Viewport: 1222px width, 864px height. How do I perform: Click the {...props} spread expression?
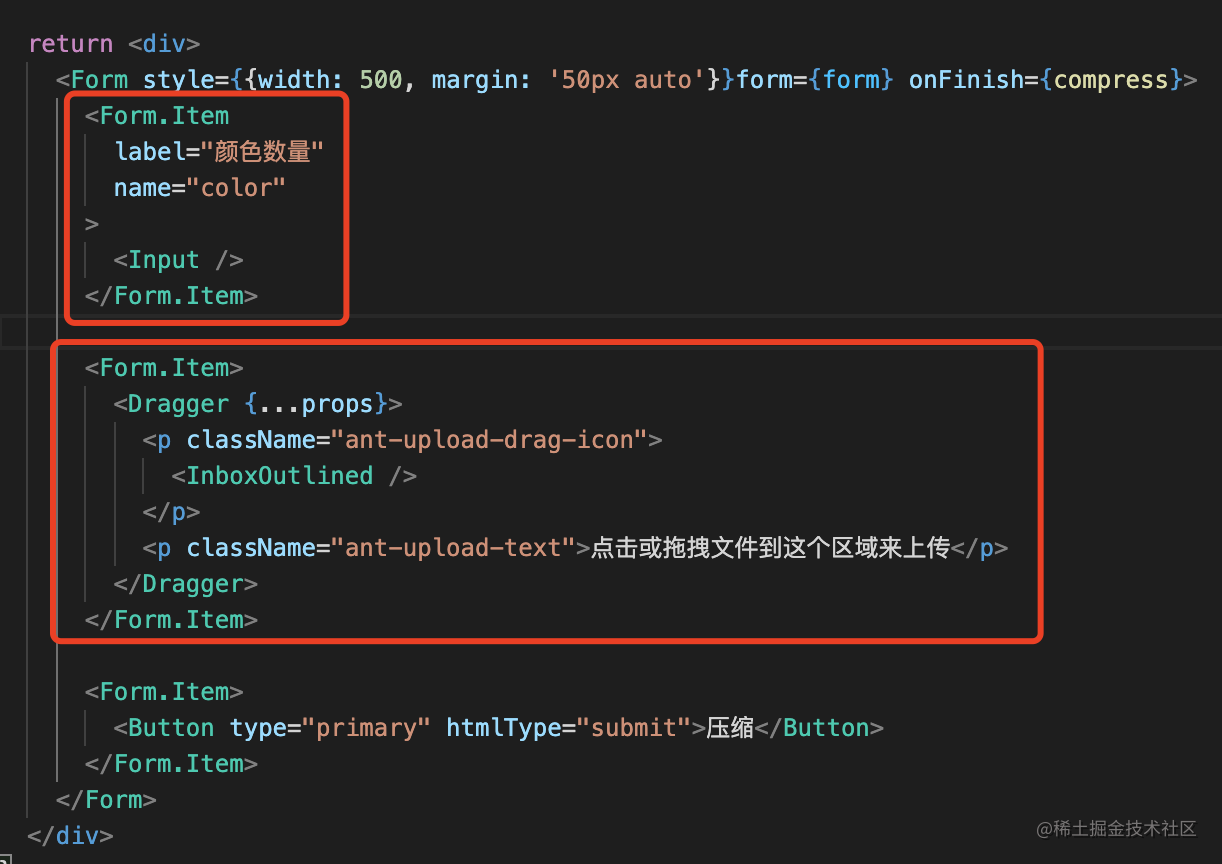[x=315, y=404]
